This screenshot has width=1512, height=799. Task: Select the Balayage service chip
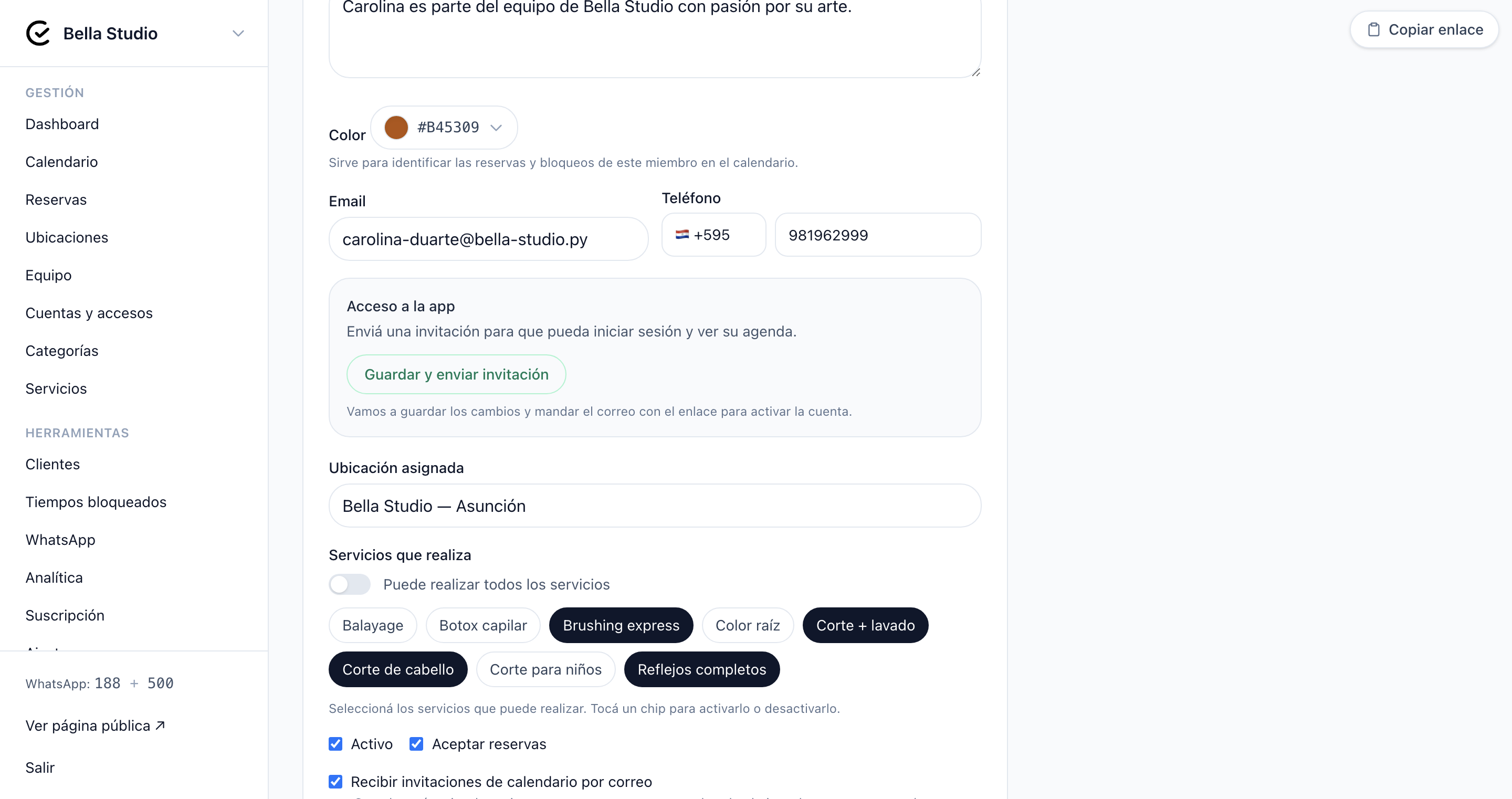(x=373, y=625)
